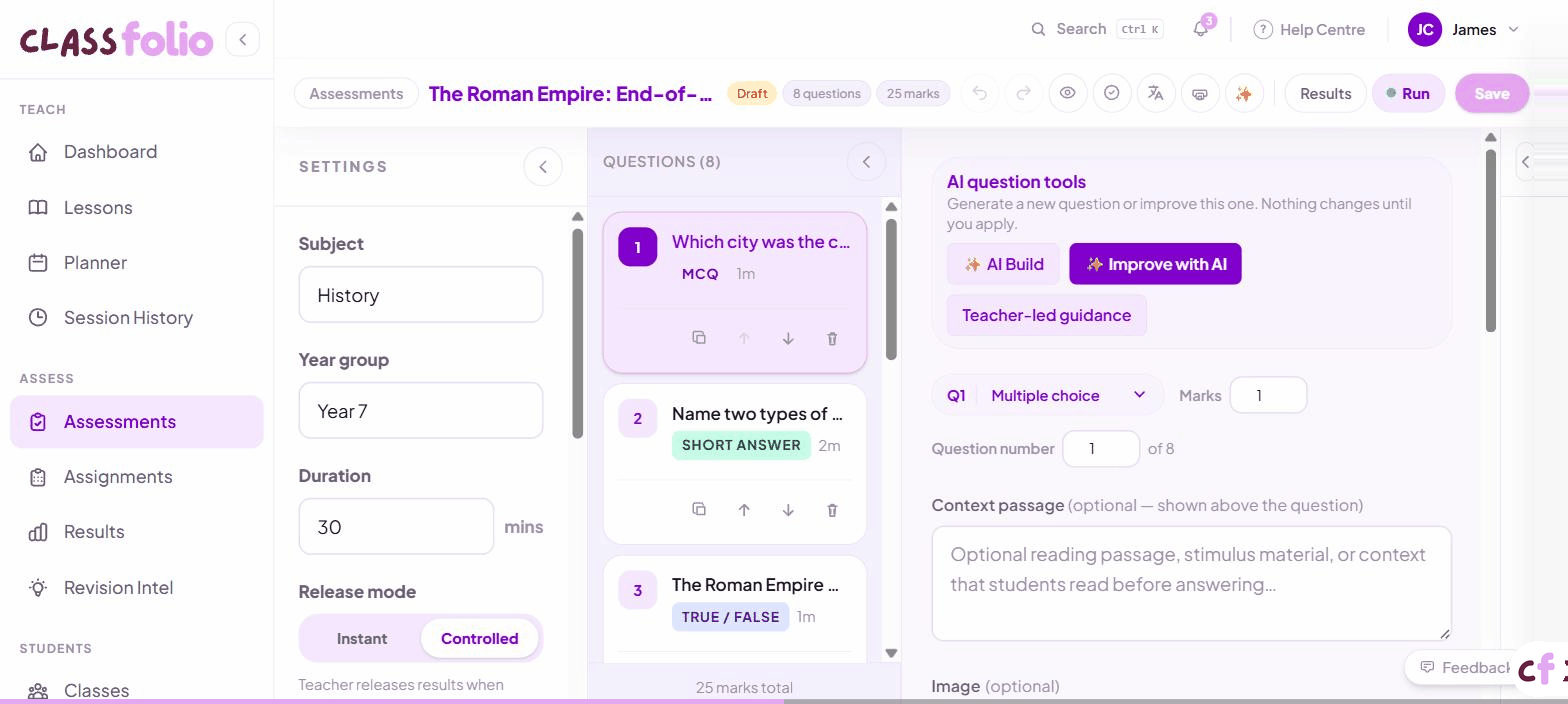Click the orange AI sparkle toolbar icon
This screenshot has width=1568, height=704.
click(x=1244, y=93)
